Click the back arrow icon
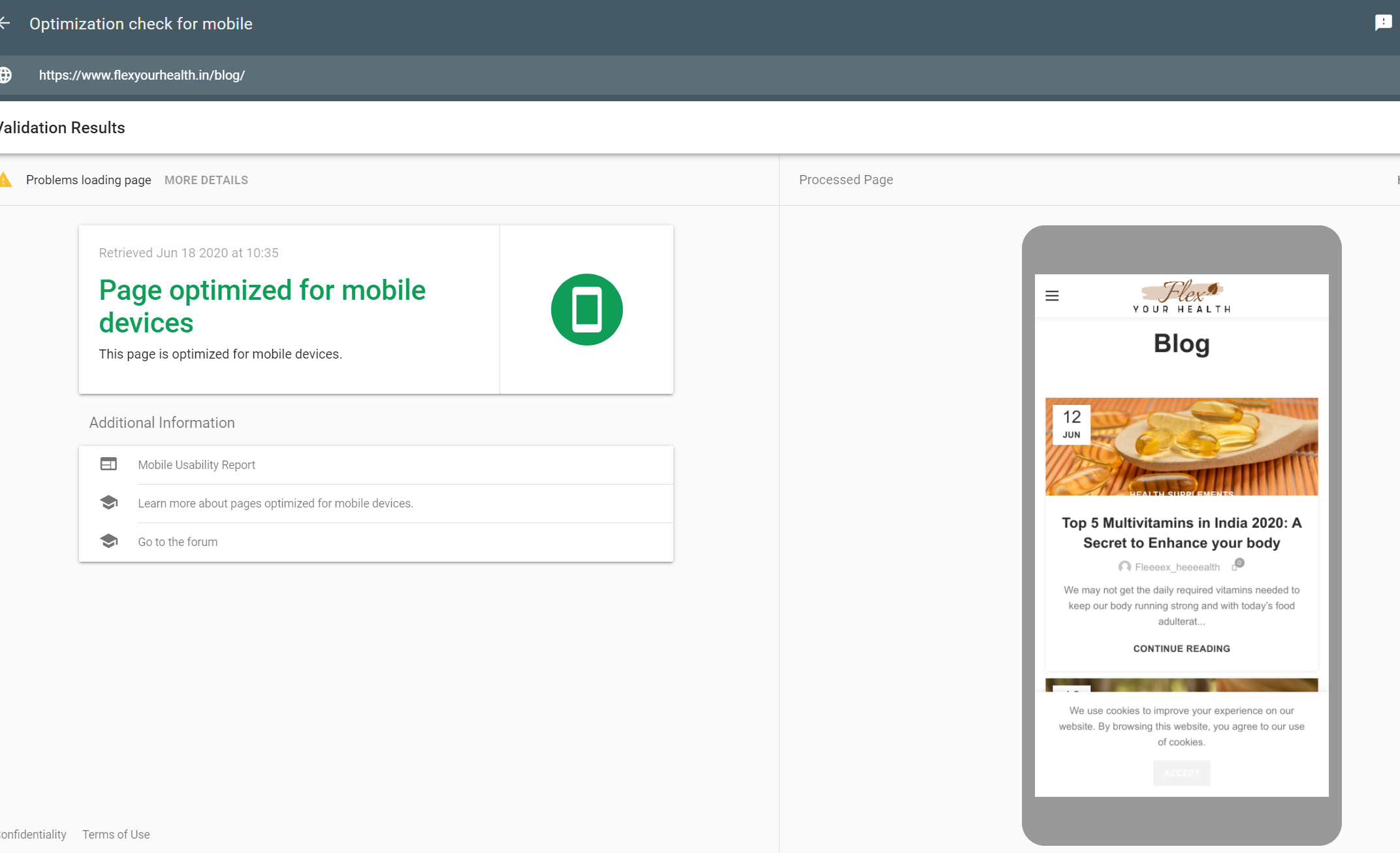 pyautogui.click(x=5, y=24)
